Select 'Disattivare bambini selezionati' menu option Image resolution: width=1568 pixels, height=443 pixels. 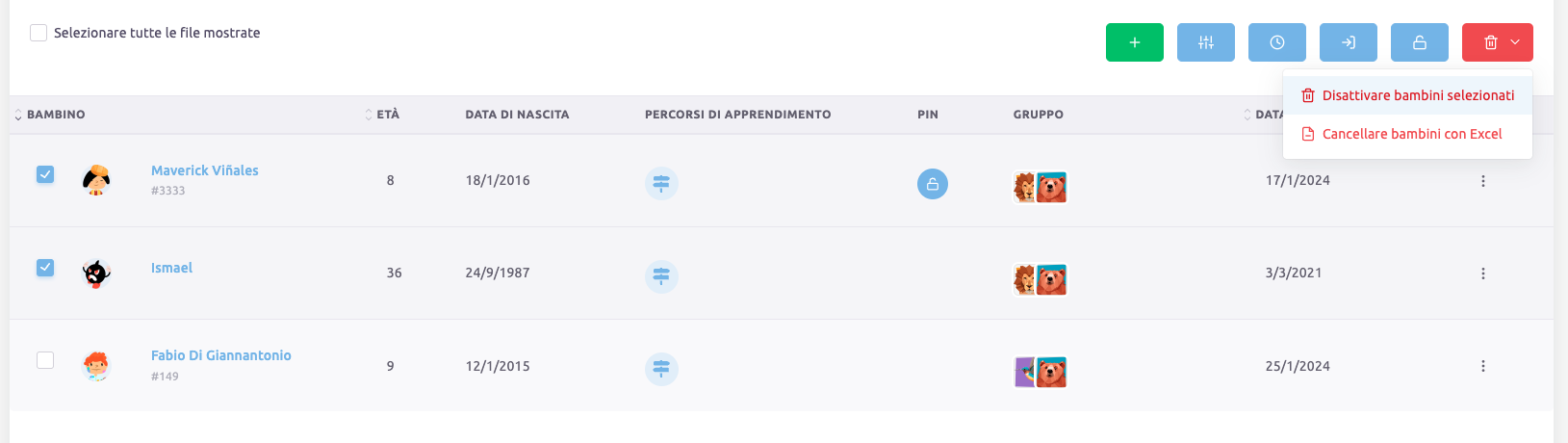click(1417, 95)
